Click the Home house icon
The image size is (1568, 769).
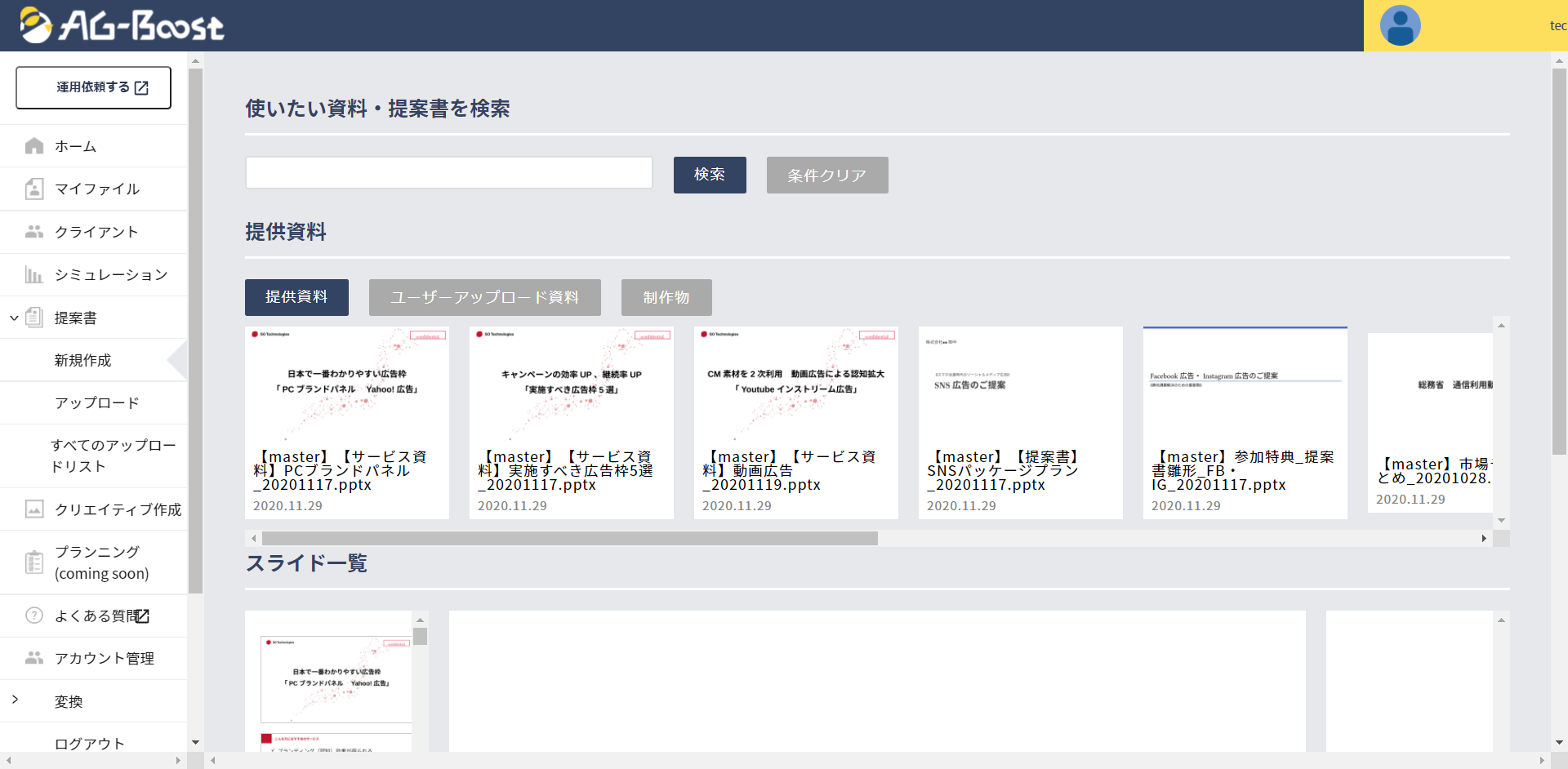coord(34,146)
